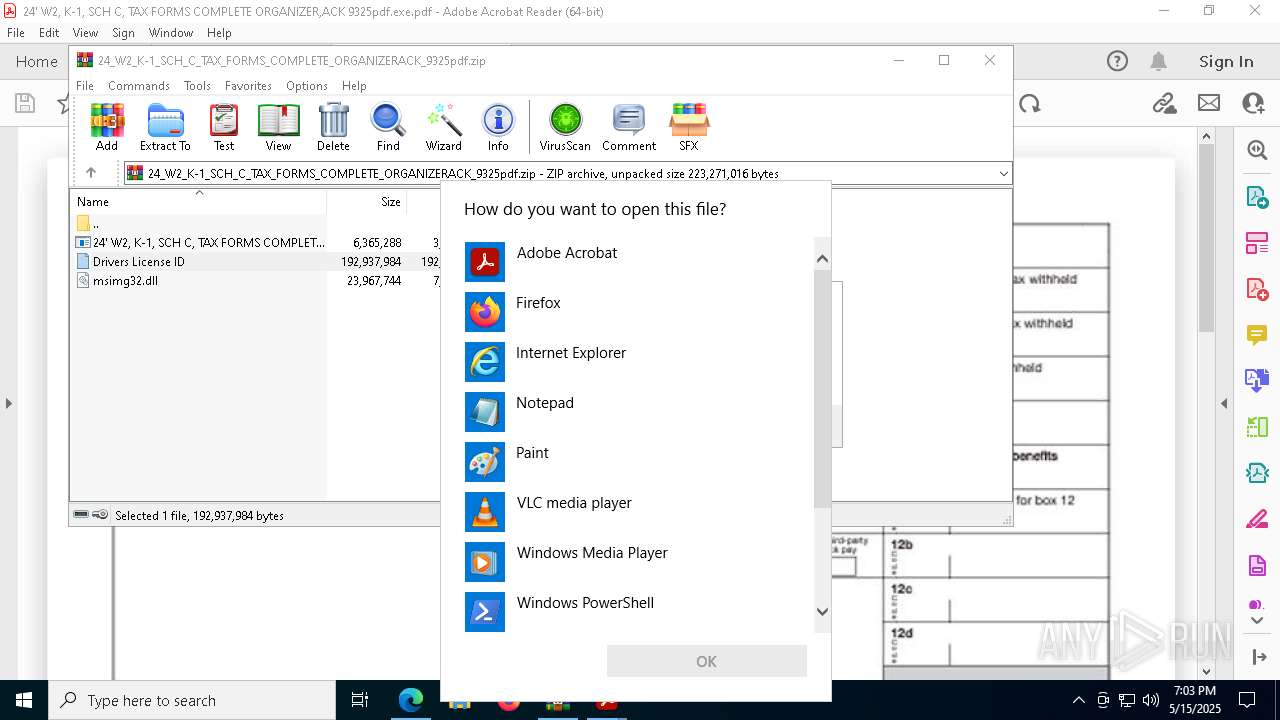Open Acrobat notifications bell
This screenshot has width=1280, height=720.
pos(1158,61)
